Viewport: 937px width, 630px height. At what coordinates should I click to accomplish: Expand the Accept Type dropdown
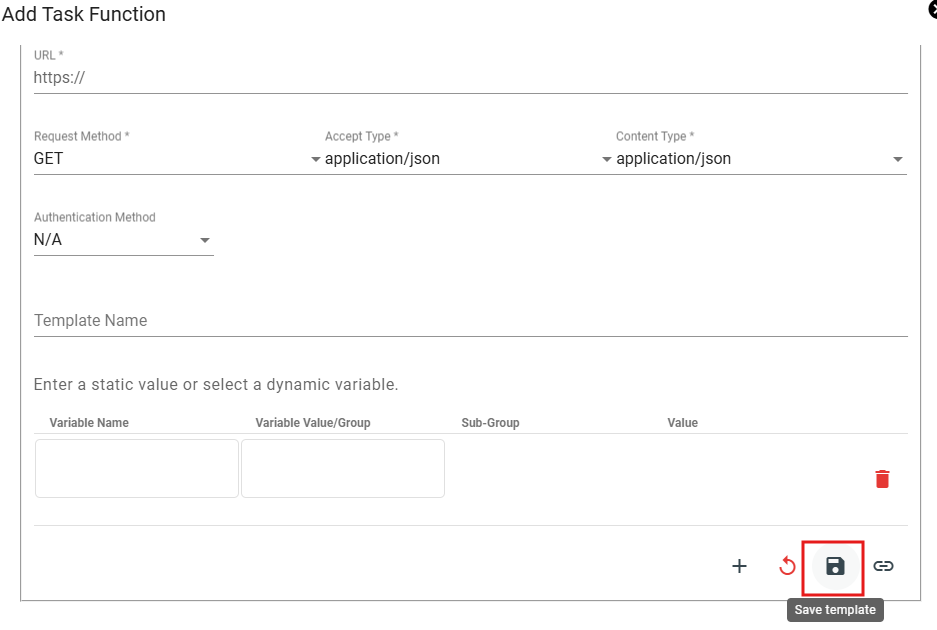pyautogui.click(x=468, y=159)
